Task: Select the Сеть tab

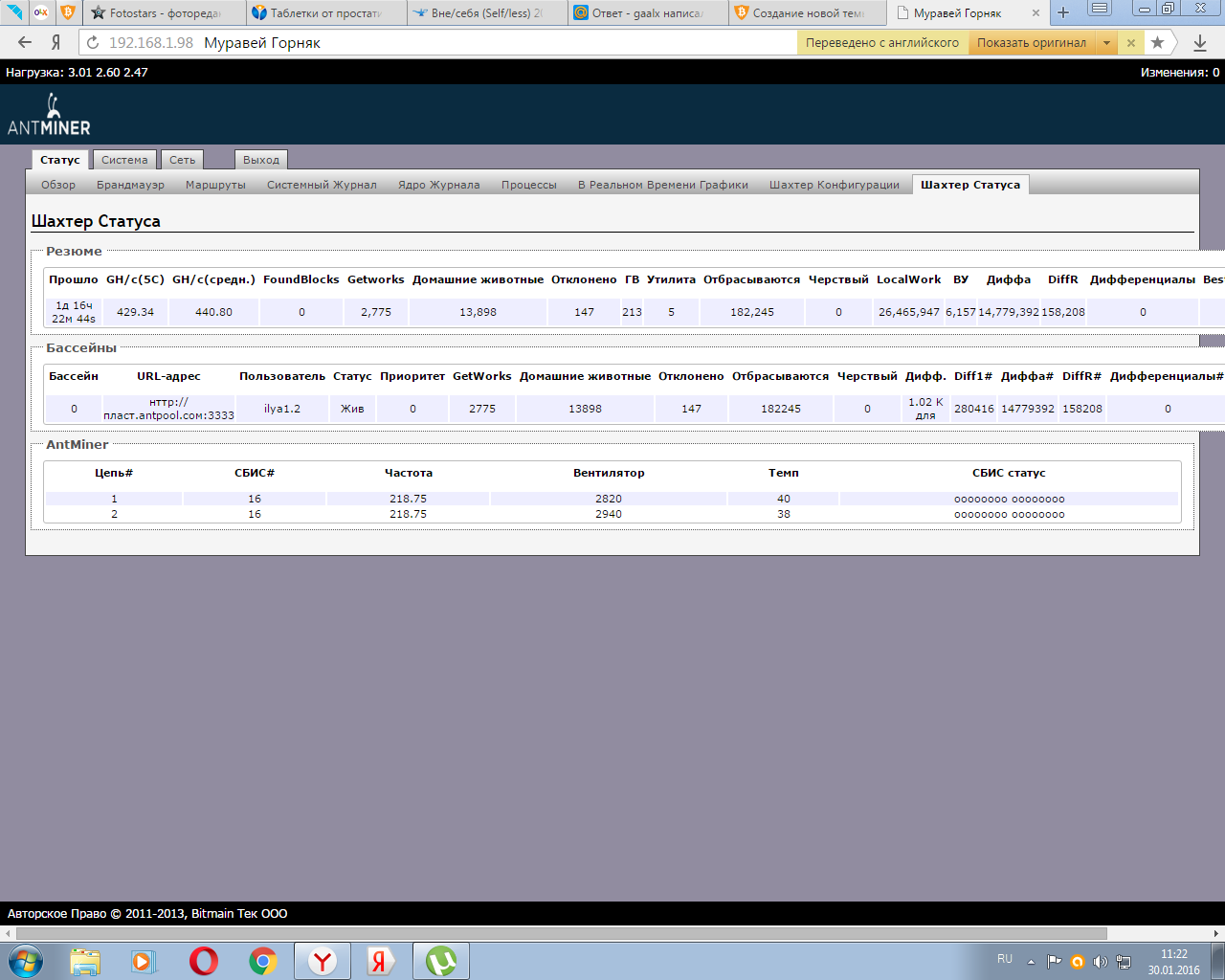Action: pos(182,160)
